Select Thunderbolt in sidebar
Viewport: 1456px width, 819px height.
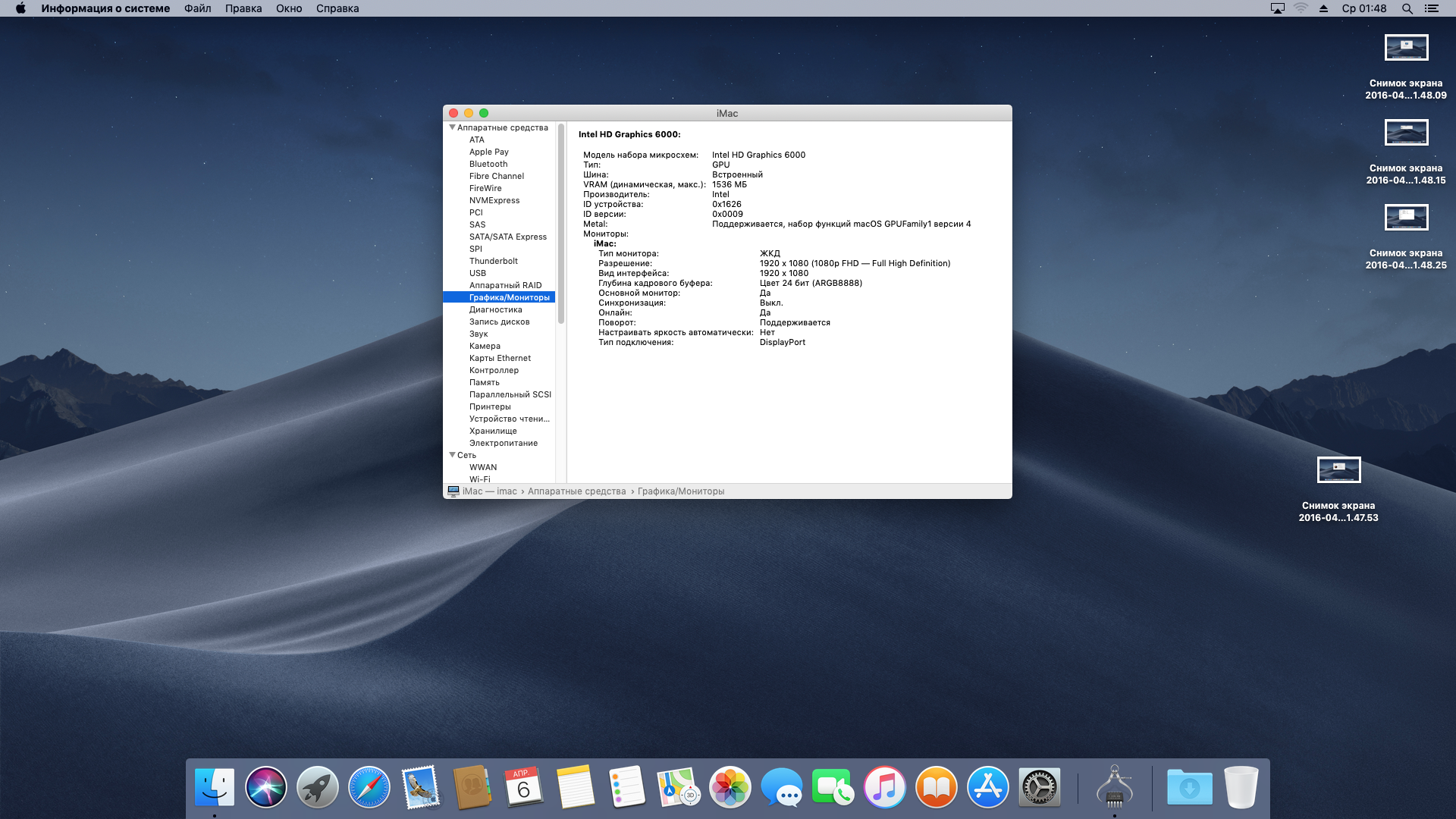499,261
